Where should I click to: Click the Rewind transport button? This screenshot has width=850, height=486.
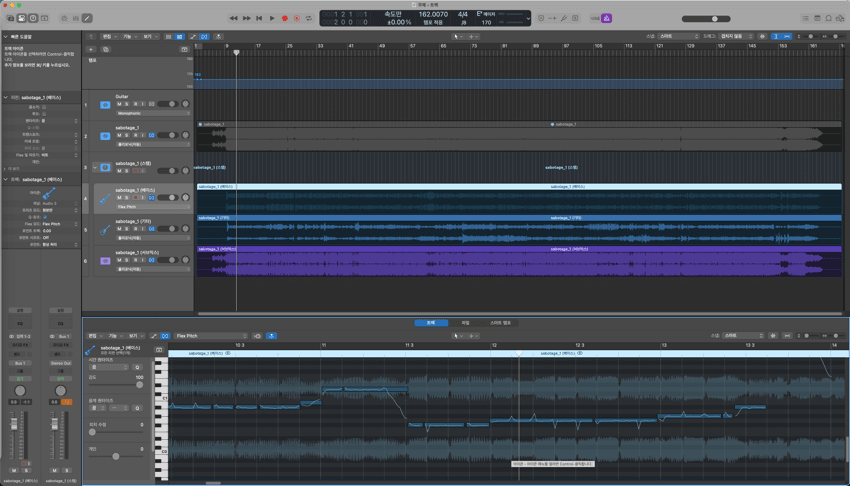(234, 18)
